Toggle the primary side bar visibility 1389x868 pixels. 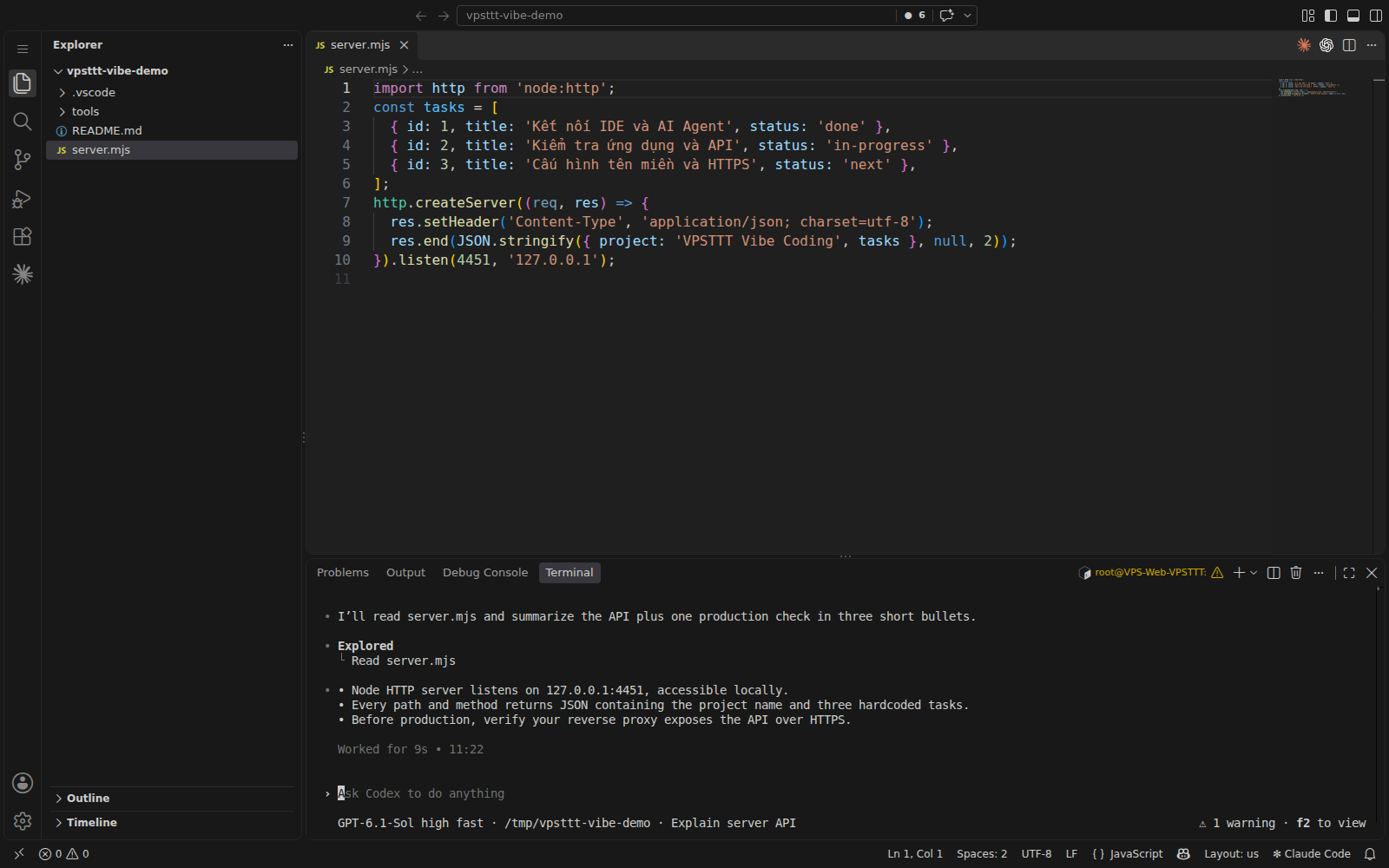(1331, 16)
